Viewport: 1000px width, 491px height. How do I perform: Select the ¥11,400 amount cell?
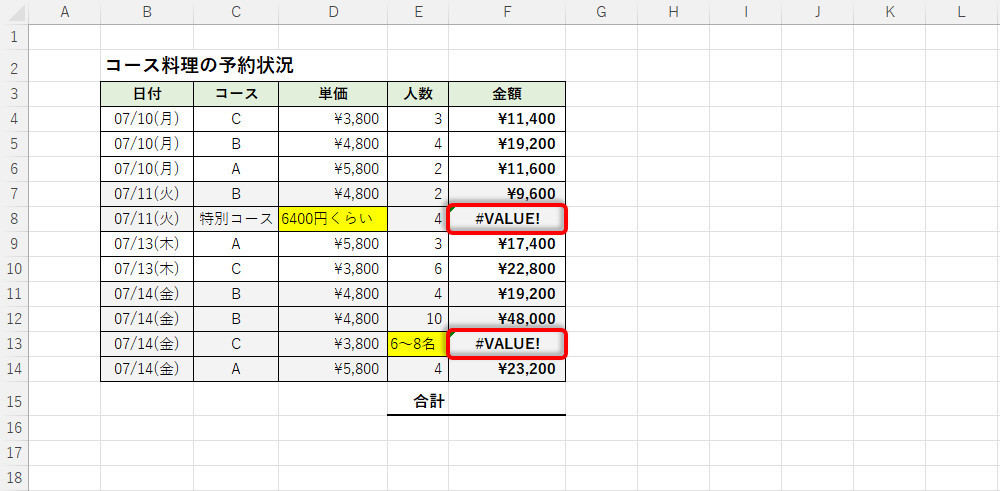click(507, 119)
